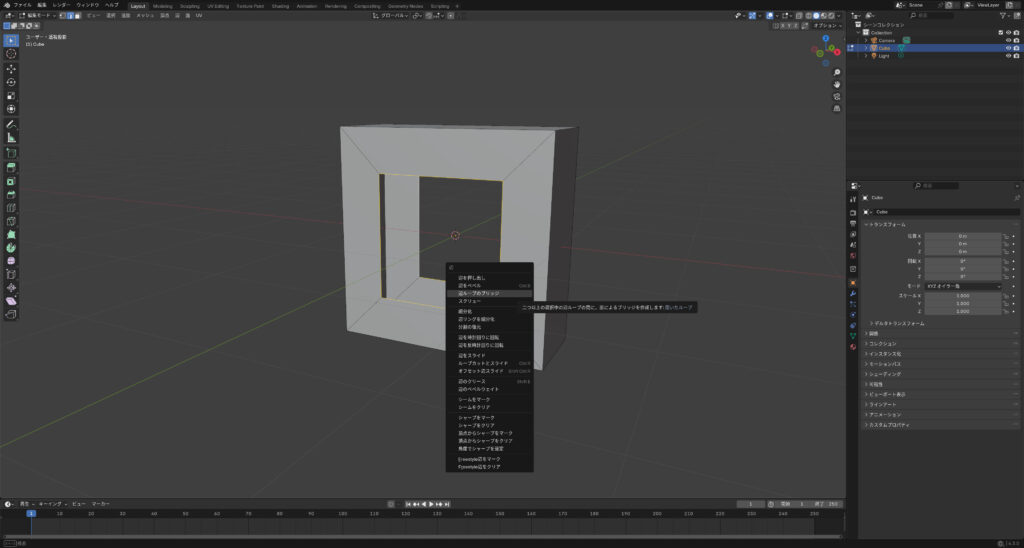Viewport: 1024px width, 548px height.
Task: Select the Spin tool in the toolbar
Action: tap(11, 248)
